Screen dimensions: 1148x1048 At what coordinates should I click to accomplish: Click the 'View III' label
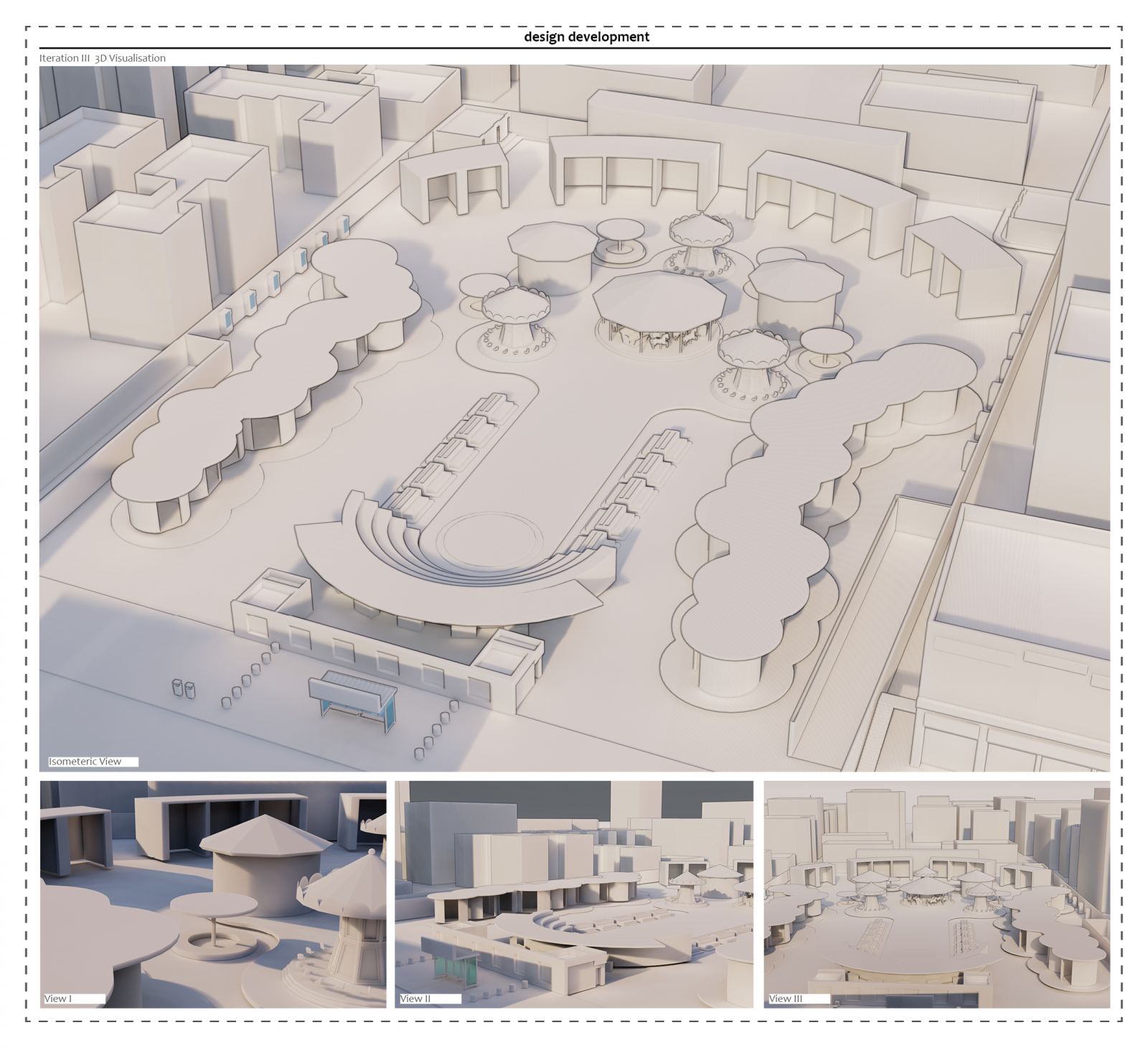[x=786, y=998]
